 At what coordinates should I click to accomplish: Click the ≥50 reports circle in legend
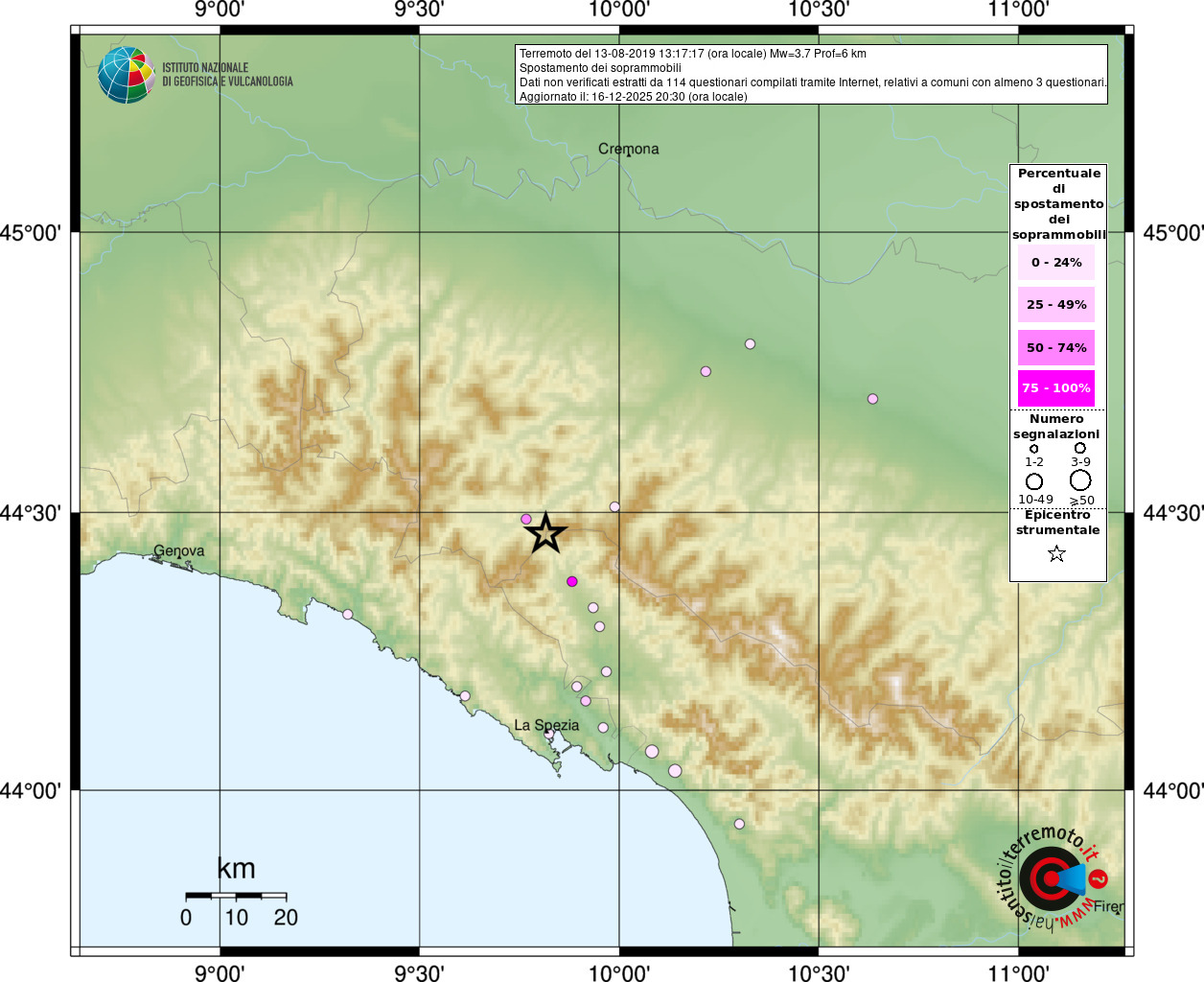(x=1080, y=480)
